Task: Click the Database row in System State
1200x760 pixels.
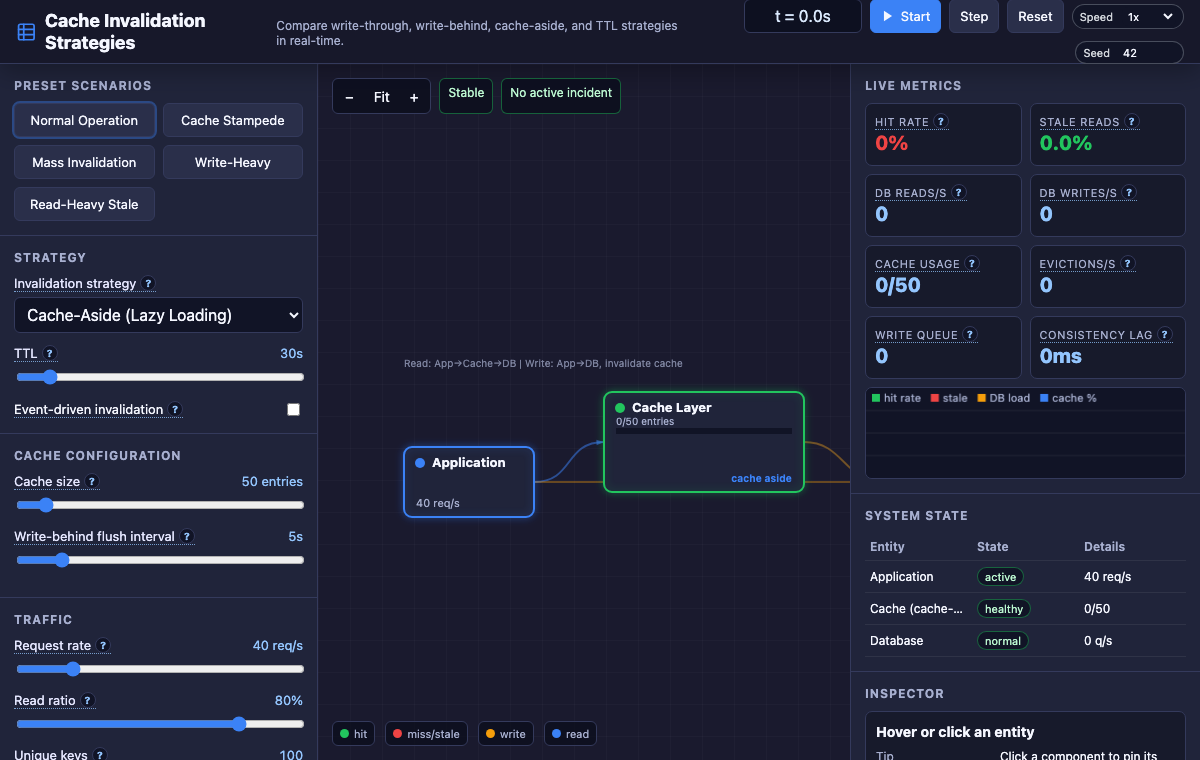Action: coord(1025,641)
